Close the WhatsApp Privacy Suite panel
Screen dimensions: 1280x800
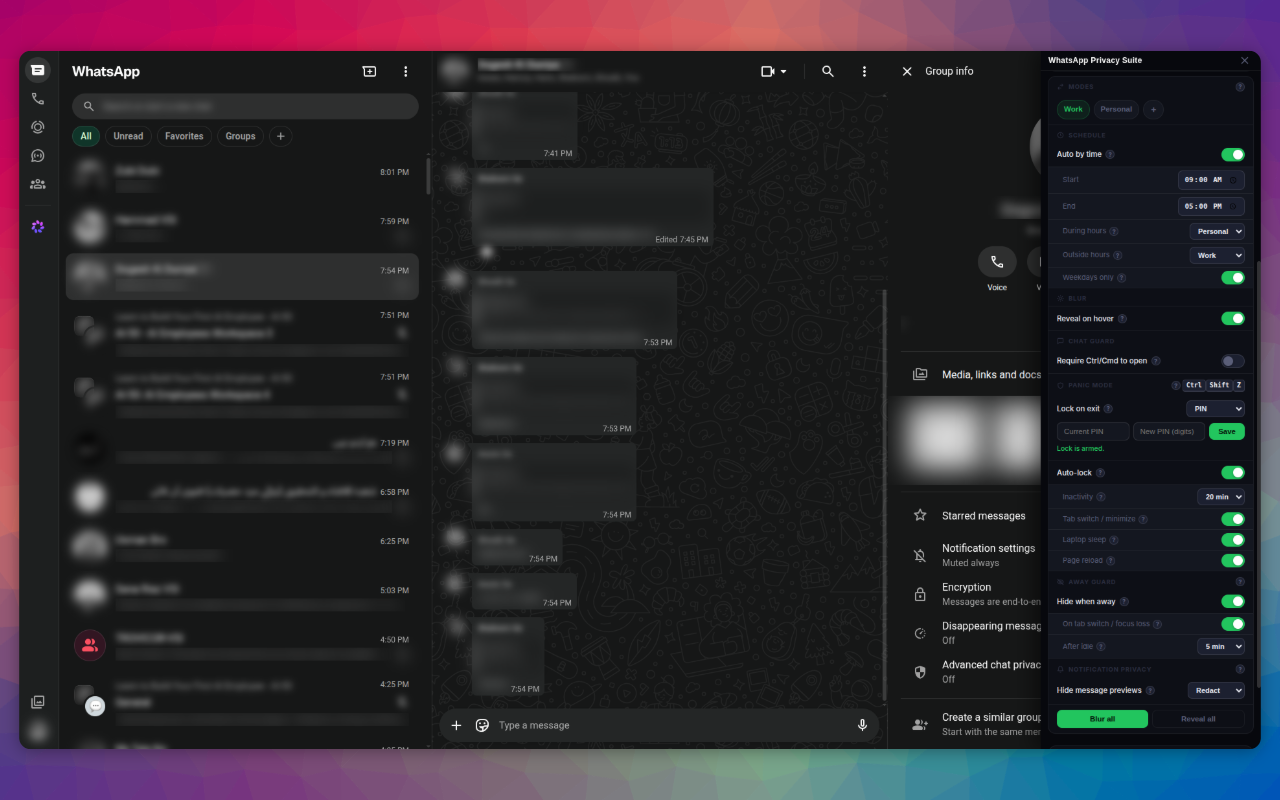[1245, 61]
